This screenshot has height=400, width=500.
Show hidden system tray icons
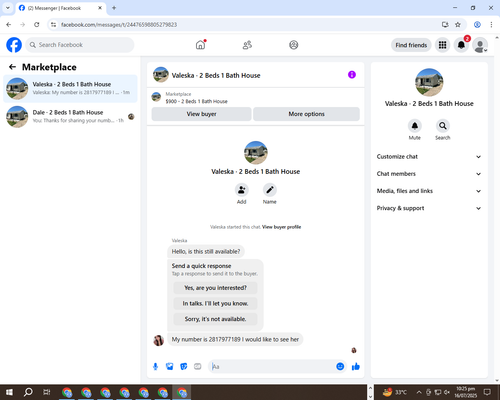(x=419, y=392)
